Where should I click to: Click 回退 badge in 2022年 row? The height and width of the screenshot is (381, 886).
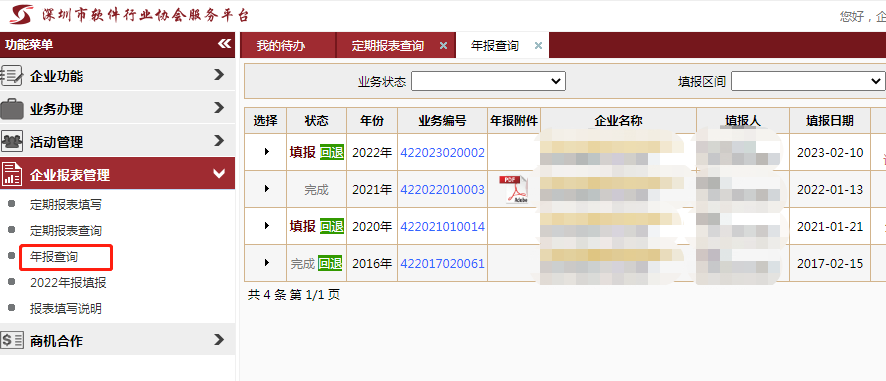point(332,152)
